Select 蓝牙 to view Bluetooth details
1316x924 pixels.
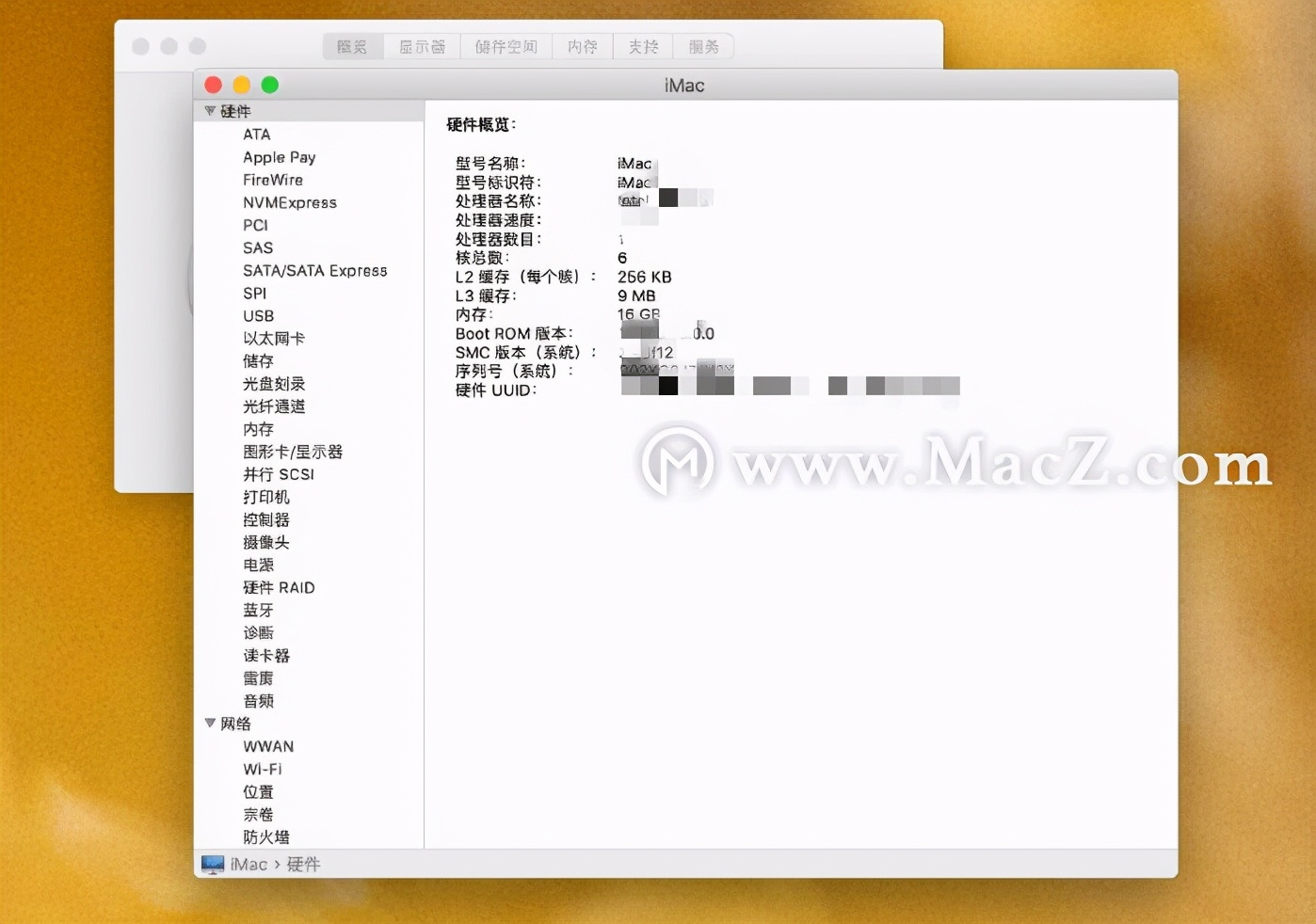click(258, 610)
